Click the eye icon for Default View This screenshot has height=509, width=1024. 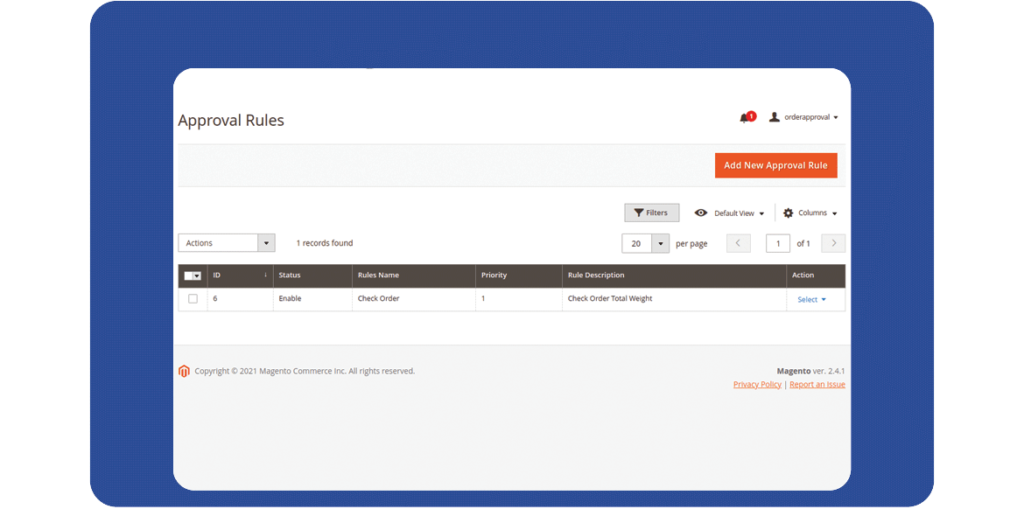[701, 213]
